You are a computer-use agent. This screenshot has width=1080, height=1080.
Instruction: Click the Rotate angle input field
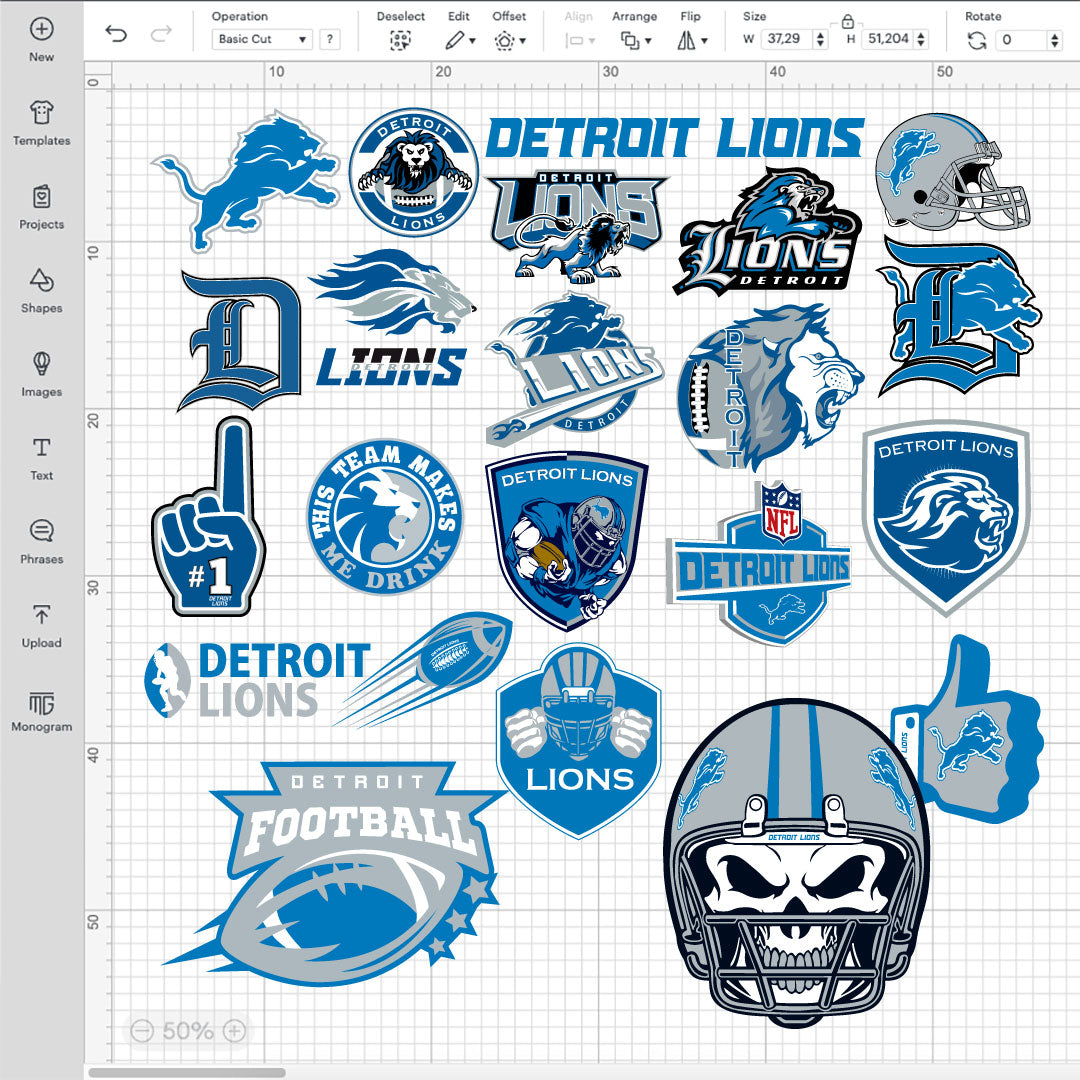pos(1020,40)
